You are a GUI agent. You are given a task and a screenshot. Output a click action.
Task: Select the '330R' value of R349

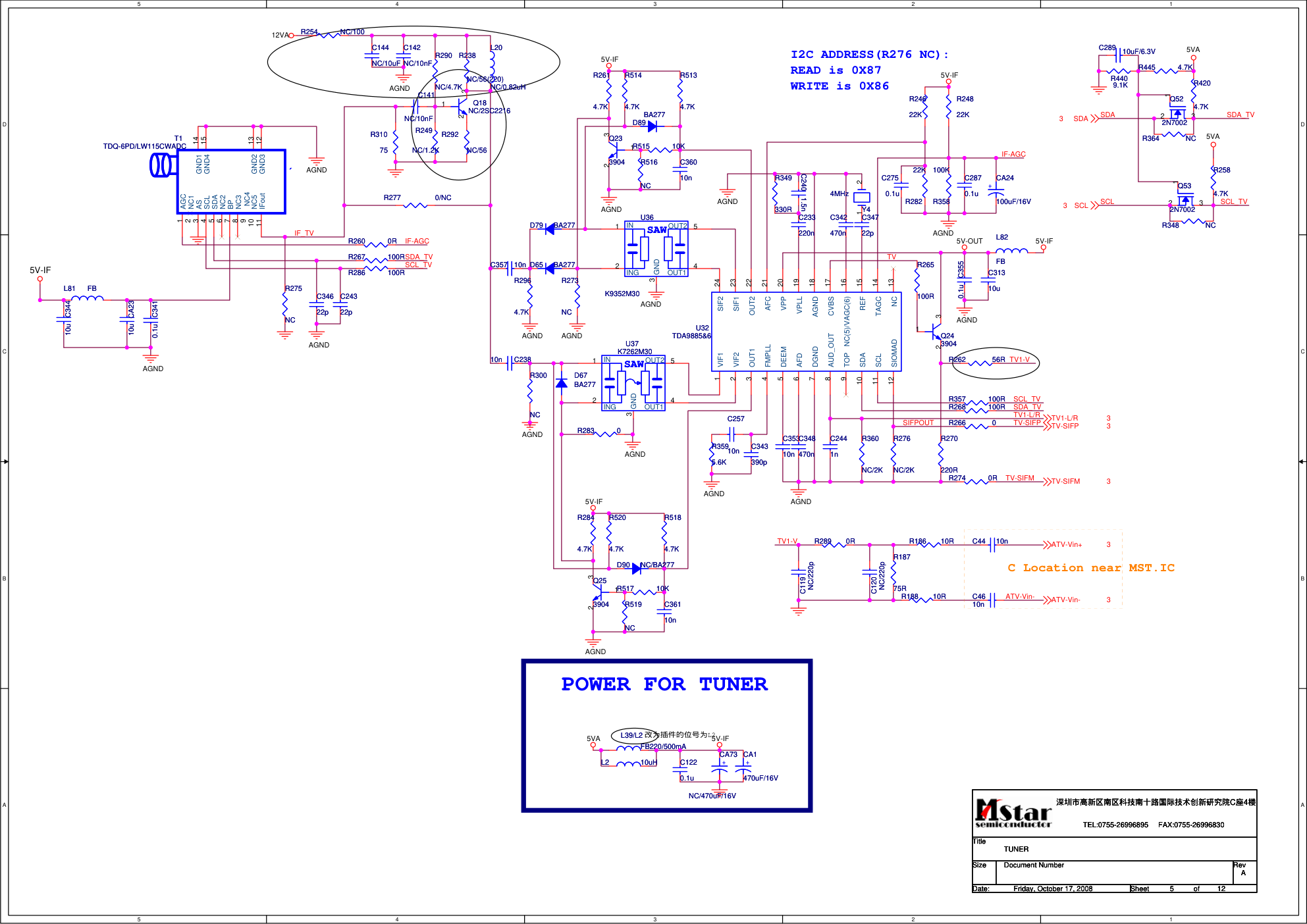click(x=783, y=209)
